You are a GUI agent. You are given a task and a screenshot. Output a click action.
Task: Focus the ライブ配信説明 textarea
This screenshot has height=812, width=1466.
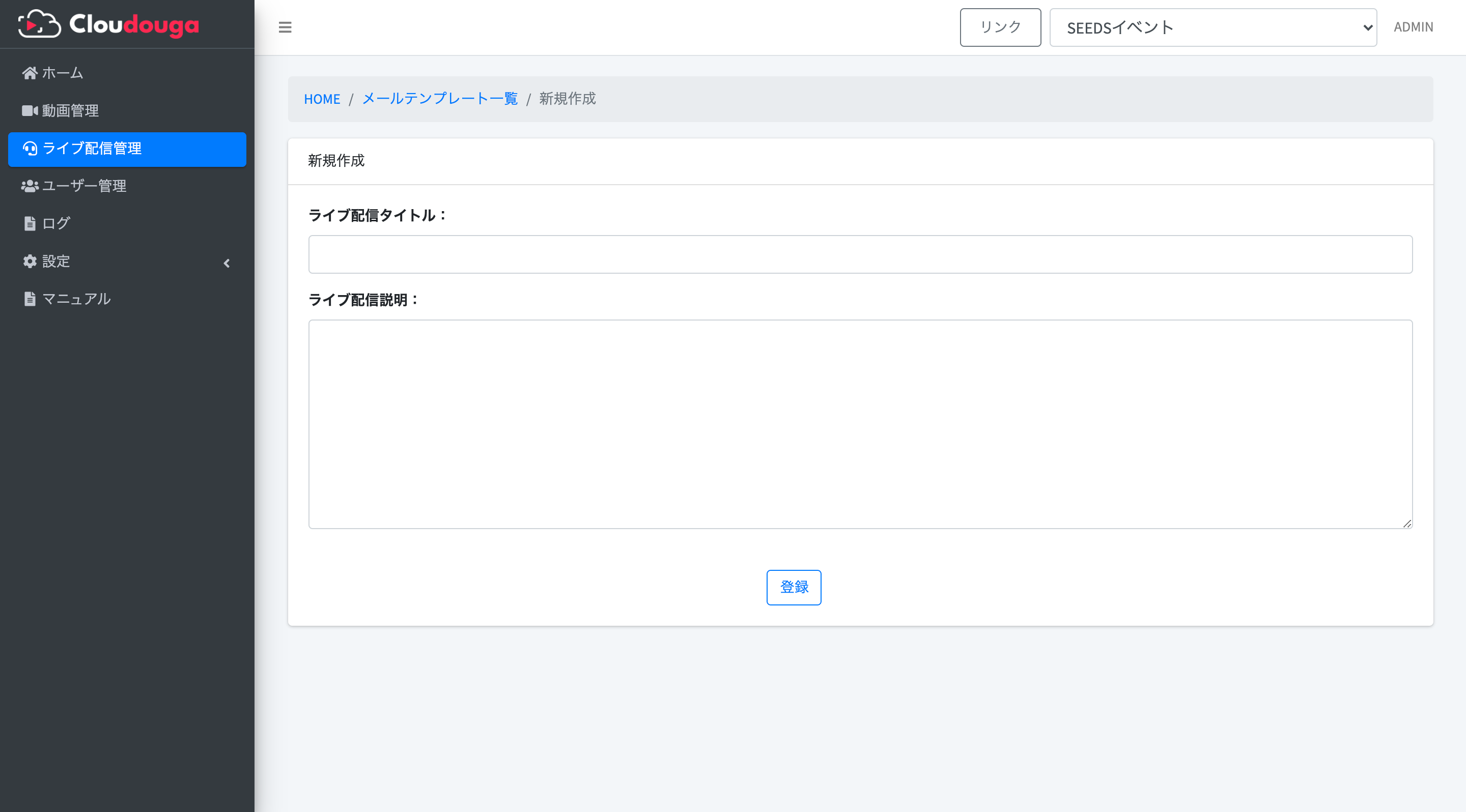tap(860, 424)
